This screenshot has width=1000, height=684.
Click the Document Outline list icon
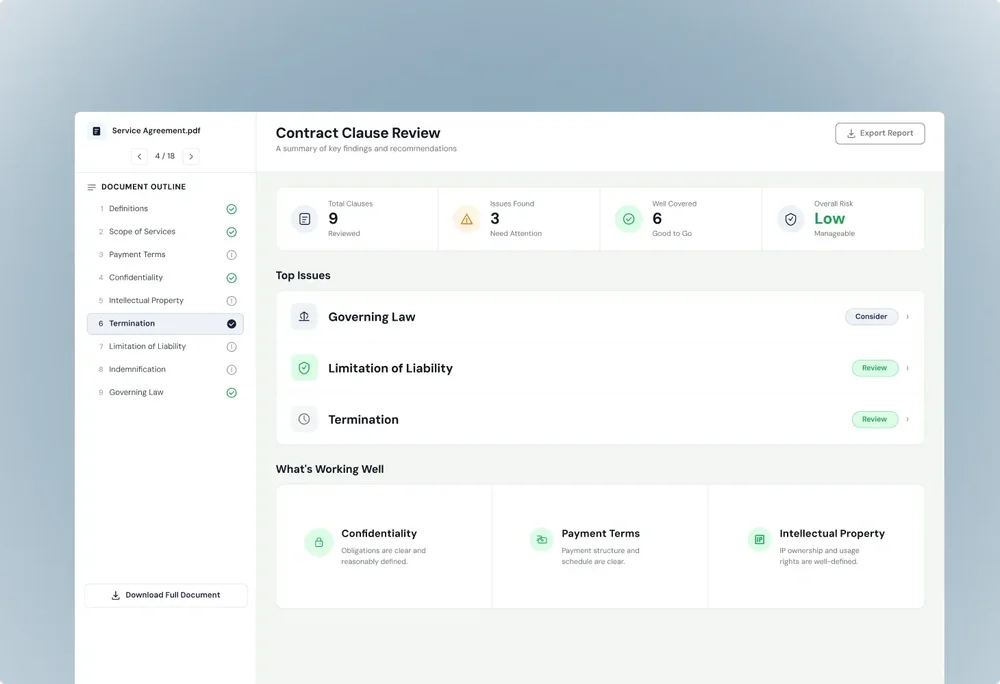coord(91,187)
